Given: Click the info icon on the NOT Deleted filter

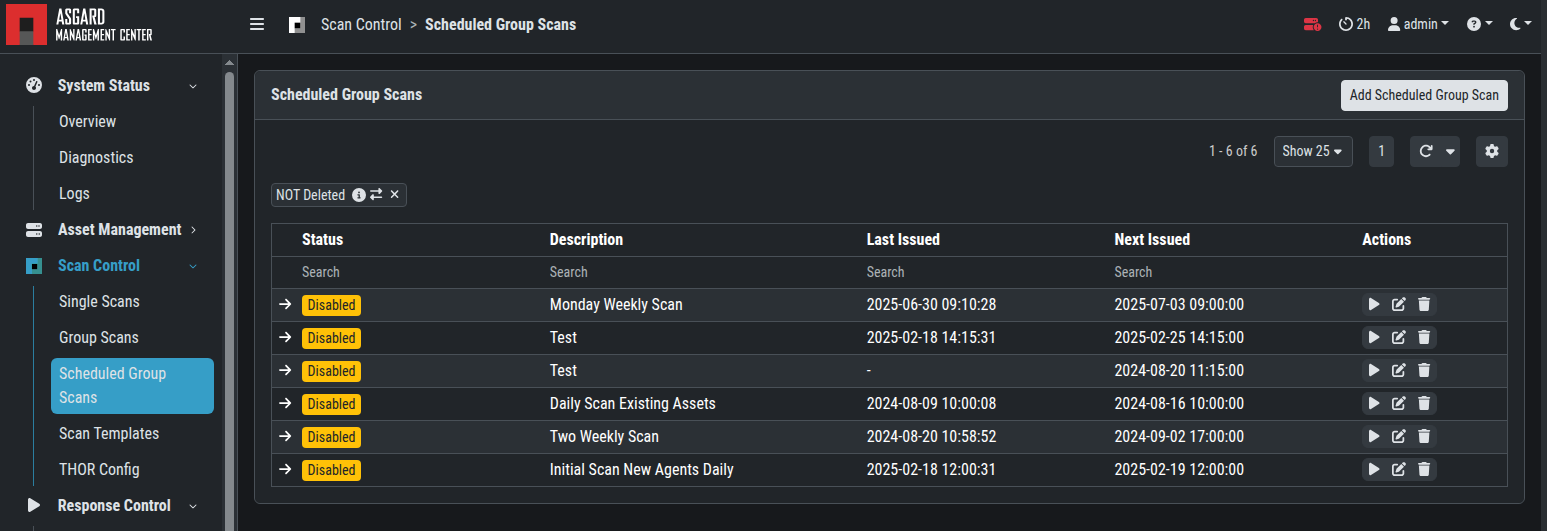Looking at the screenshot, I should [x=359, y=195].
